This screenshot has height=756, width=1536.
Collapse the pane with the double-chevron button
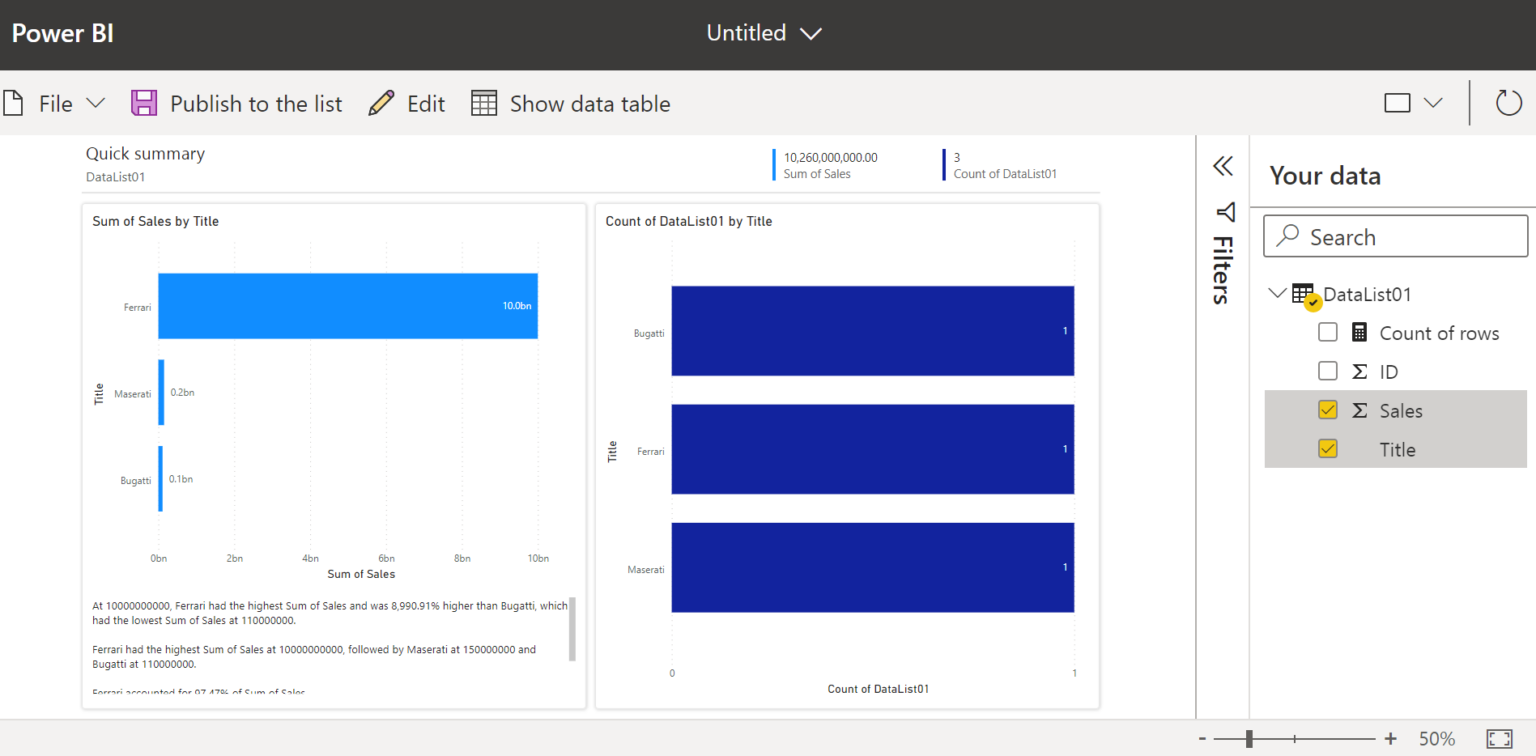point(1222,166)
